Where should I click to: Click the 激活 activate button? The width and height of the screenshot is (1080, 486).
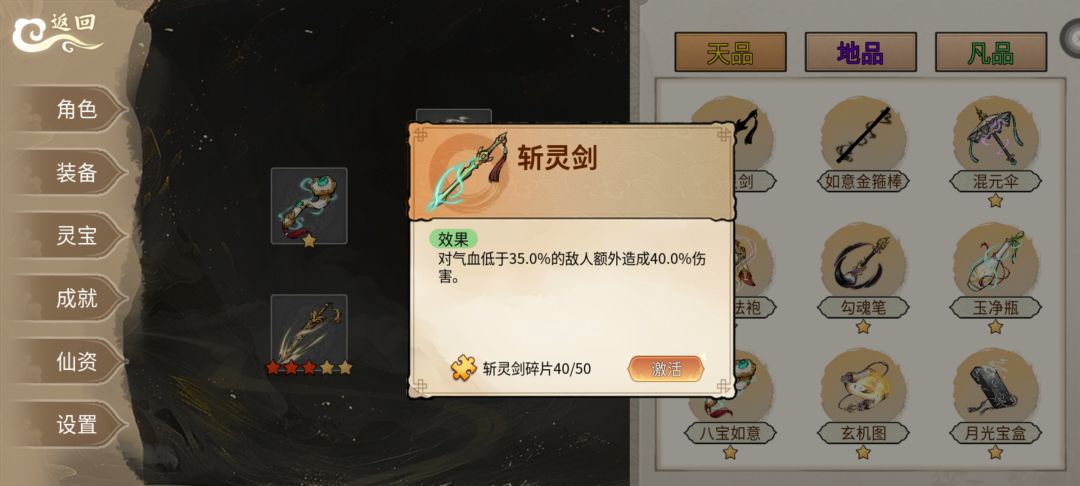click(x=666, y=369)
